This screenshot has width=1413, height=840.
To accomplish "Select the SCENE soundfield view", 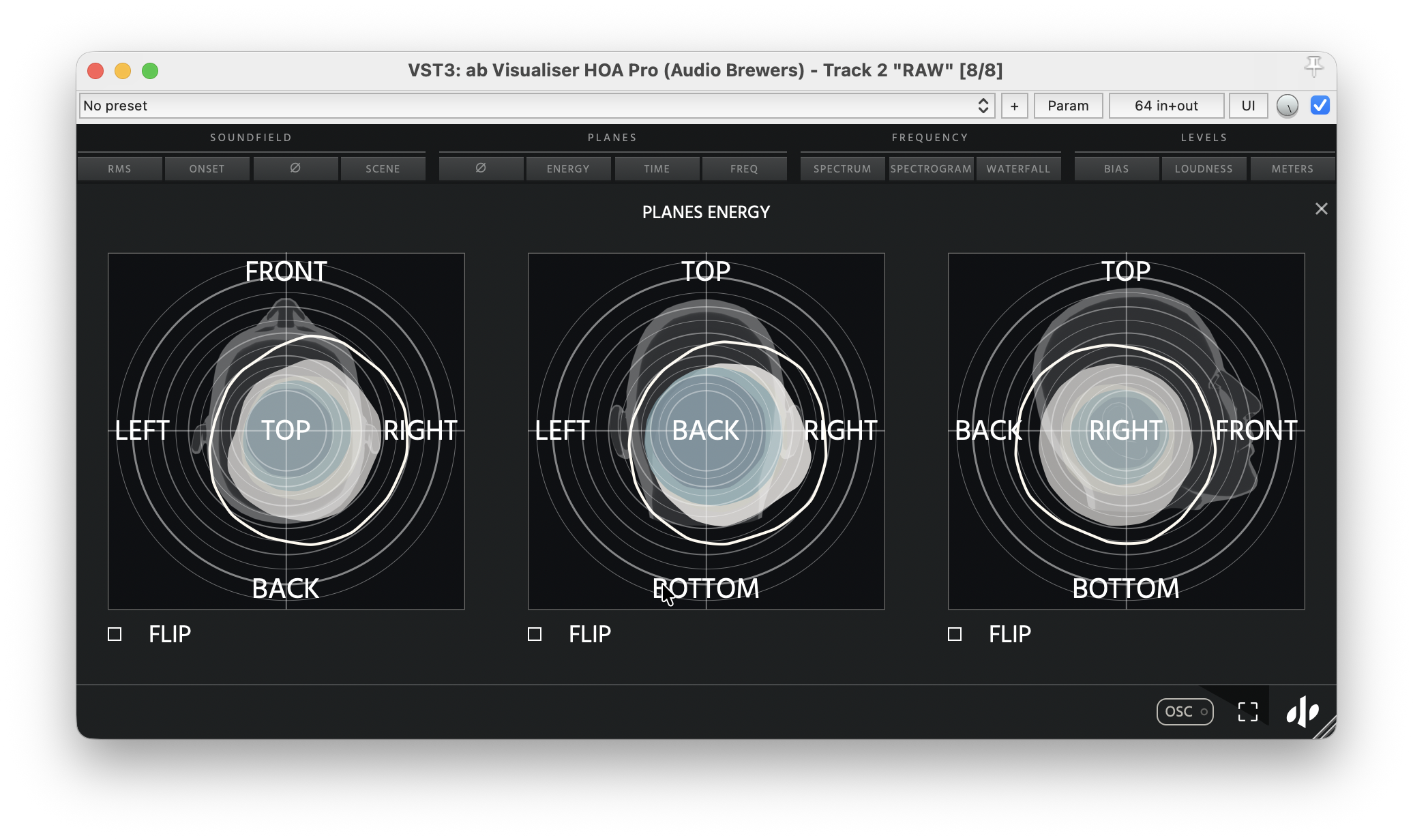I will tap(383, 168).
